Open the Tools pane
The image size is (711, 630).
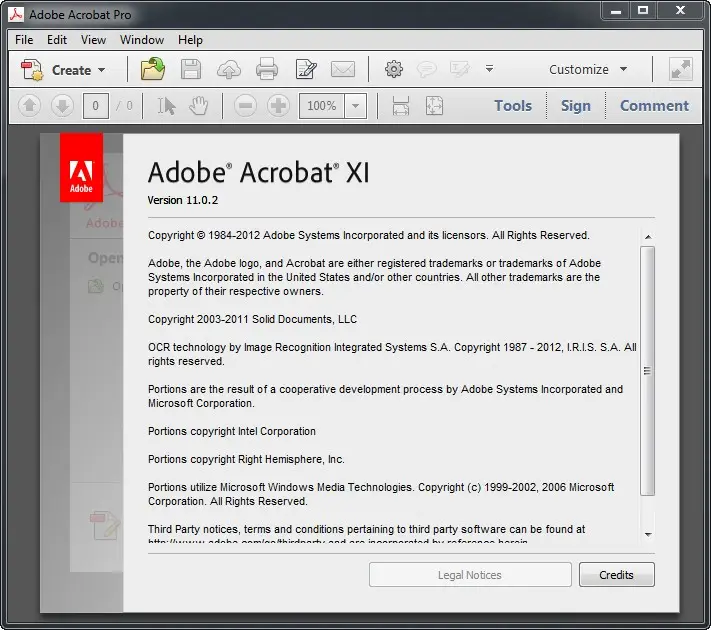coord(513,106)
